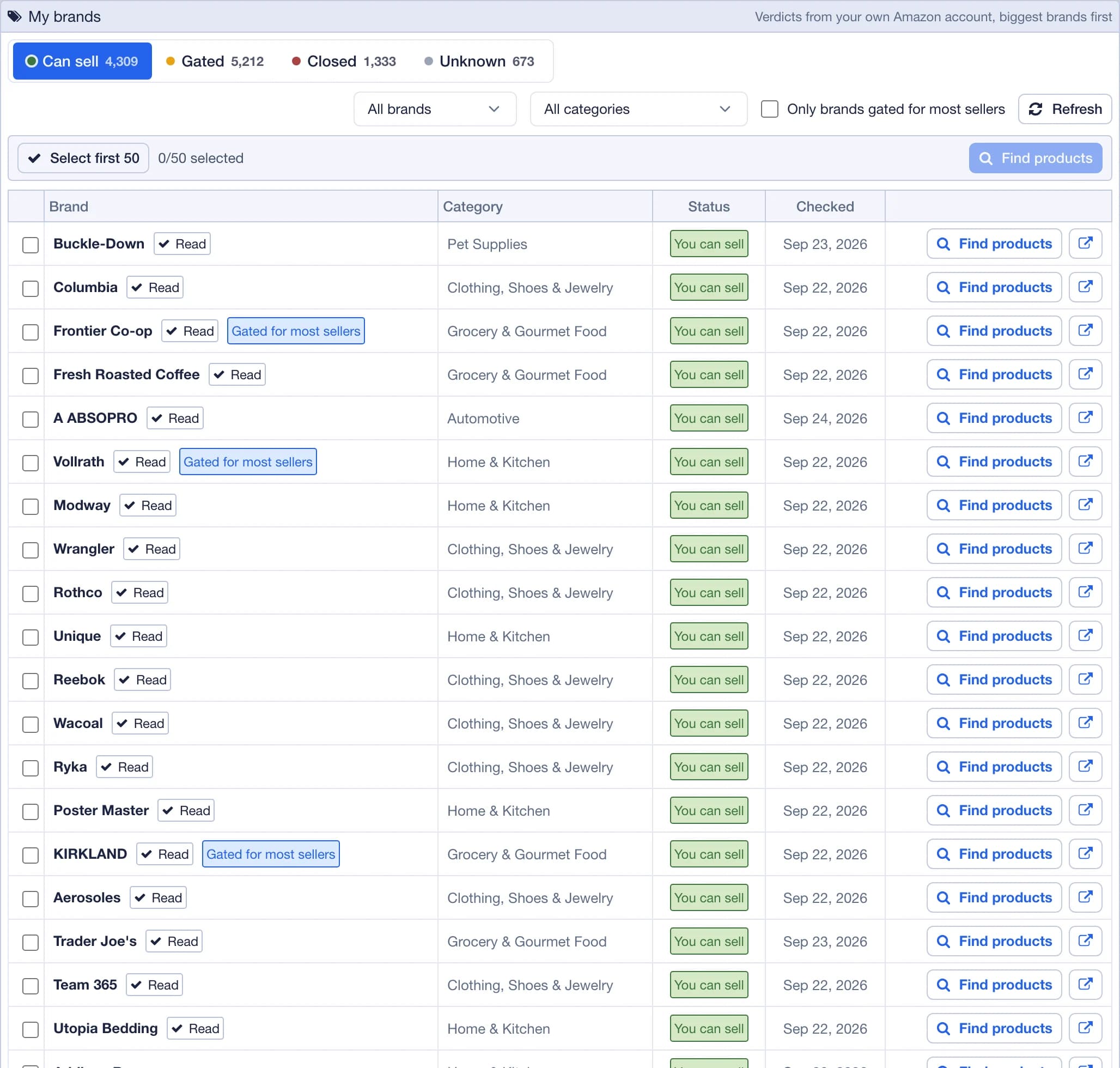Open Poster Master external link icon

tap(1085, 811)
